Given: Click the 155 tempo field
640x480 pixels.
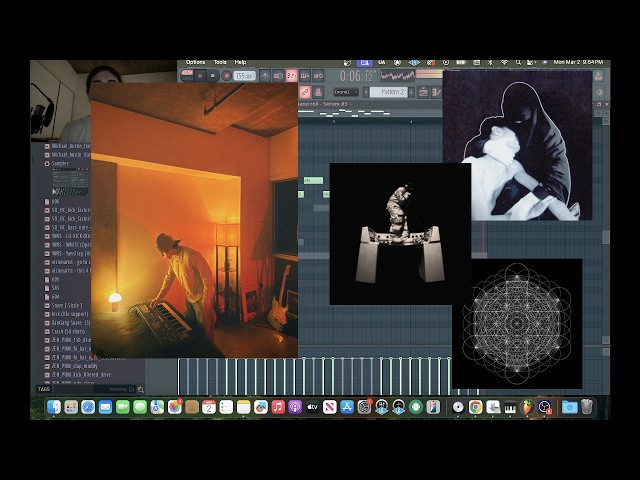Looking at the screenshot, I should [x=244, y=76].
